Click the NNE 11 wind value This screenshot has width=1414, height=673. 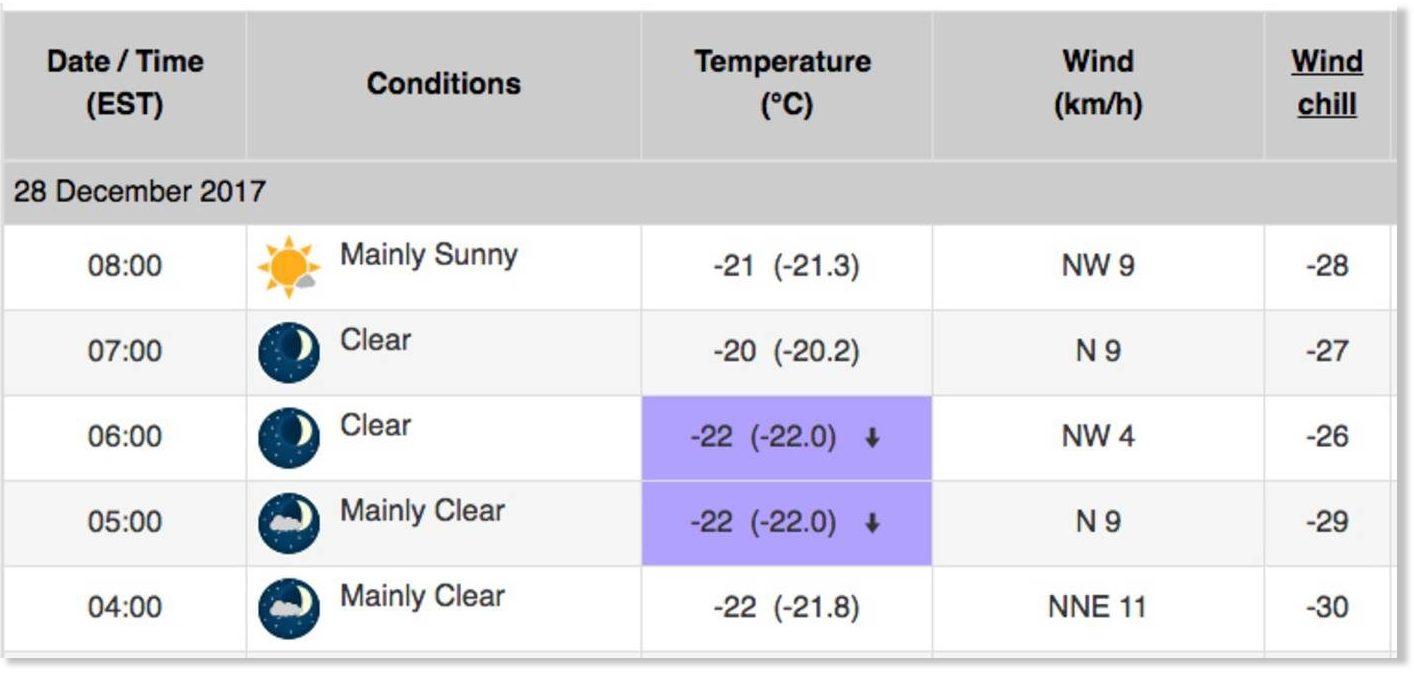point(1097,607)
